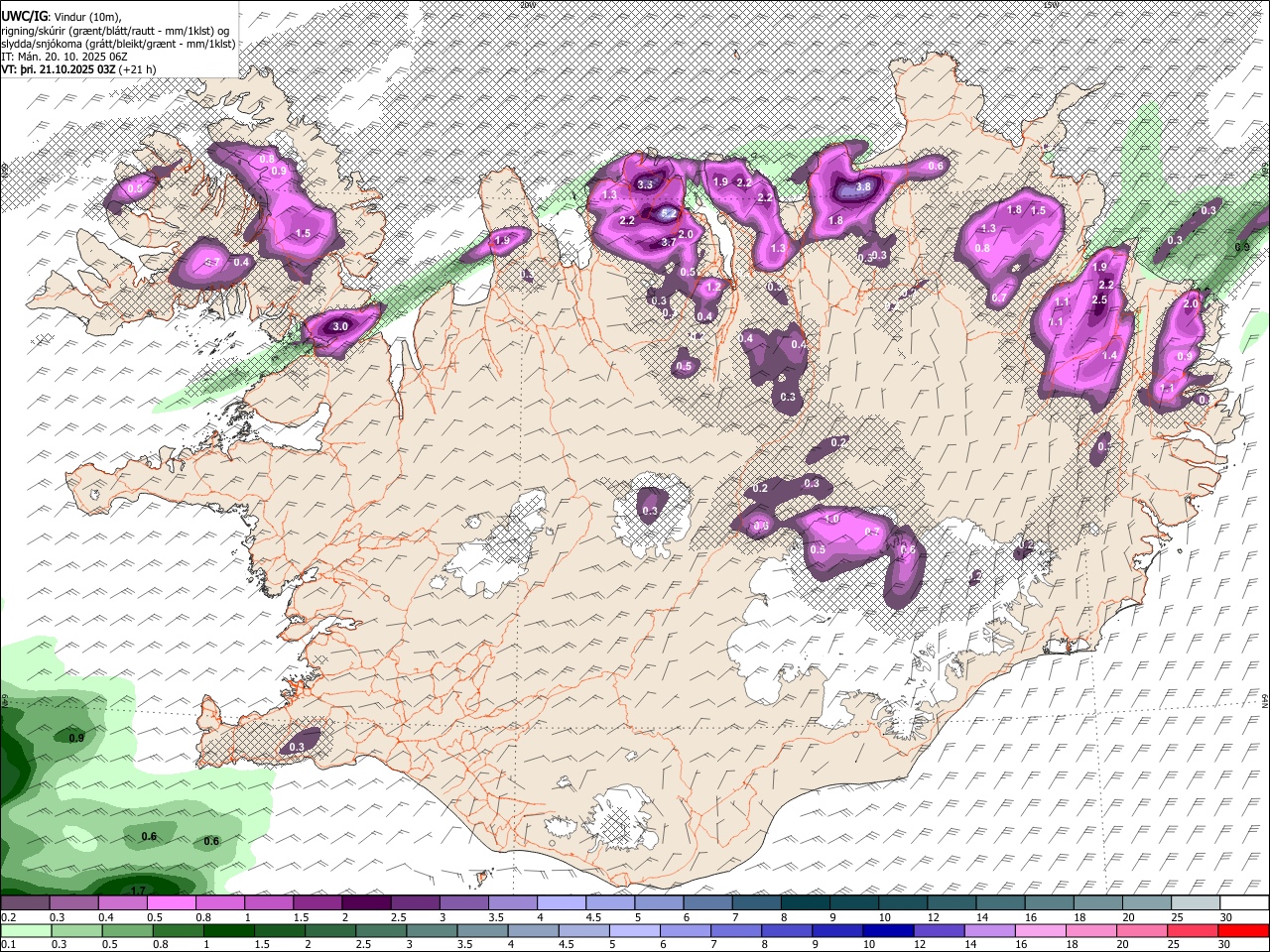Click the "(+21 h)" forecast offset
The image size is (1270, 952).
coord(137,69)
